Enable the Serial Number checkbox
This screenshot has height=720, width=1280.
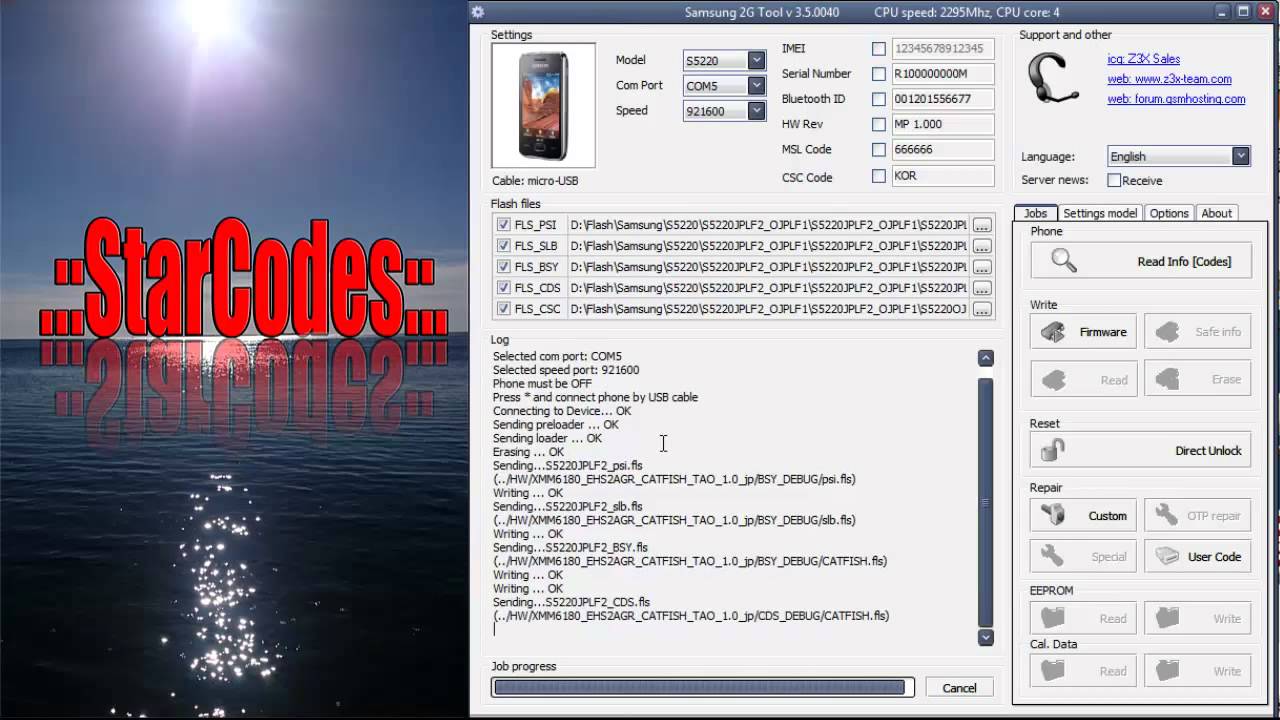(x=879, y=74)
